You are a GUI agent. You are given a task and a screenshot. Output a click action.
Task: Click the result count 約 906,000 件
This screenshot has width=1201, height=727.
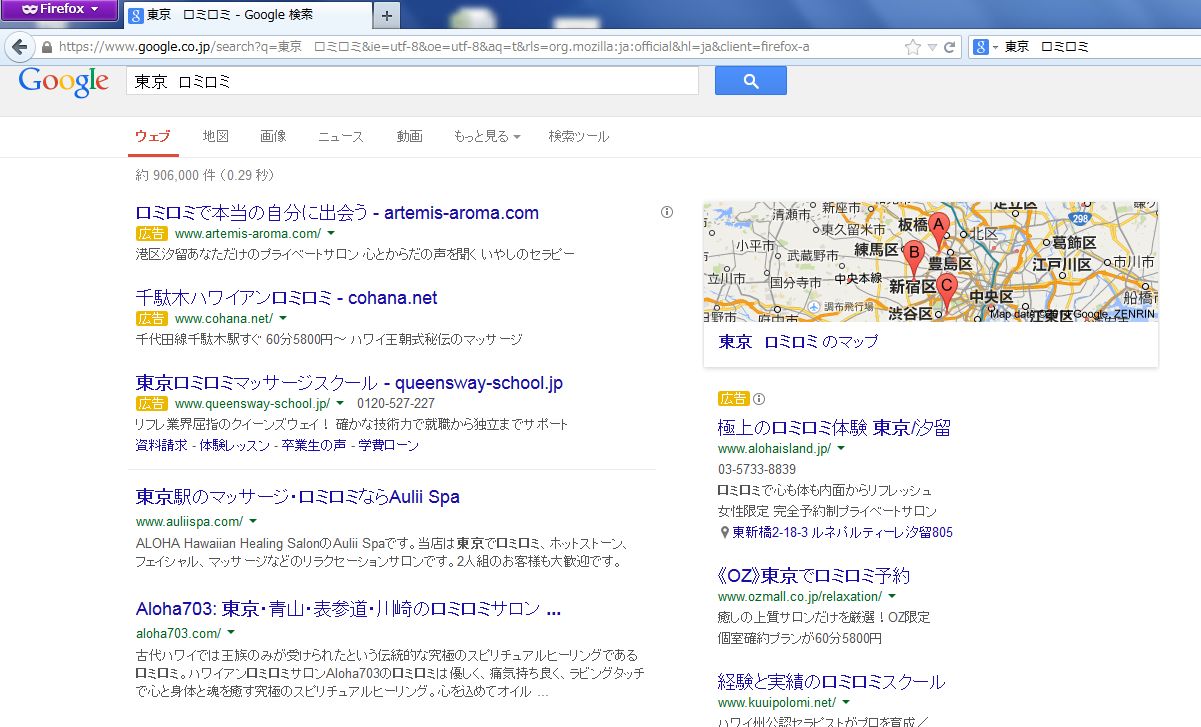[x=175, y=175]
